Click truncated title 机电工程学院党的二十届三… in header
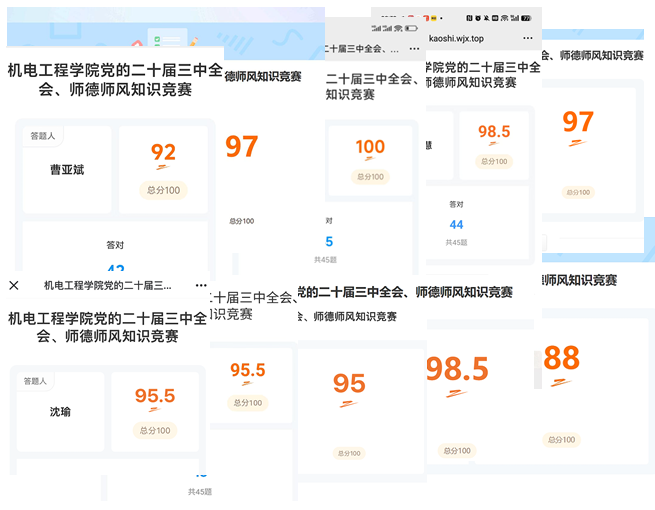The height and width of the screenshot is (510, 655). [107, 285]
